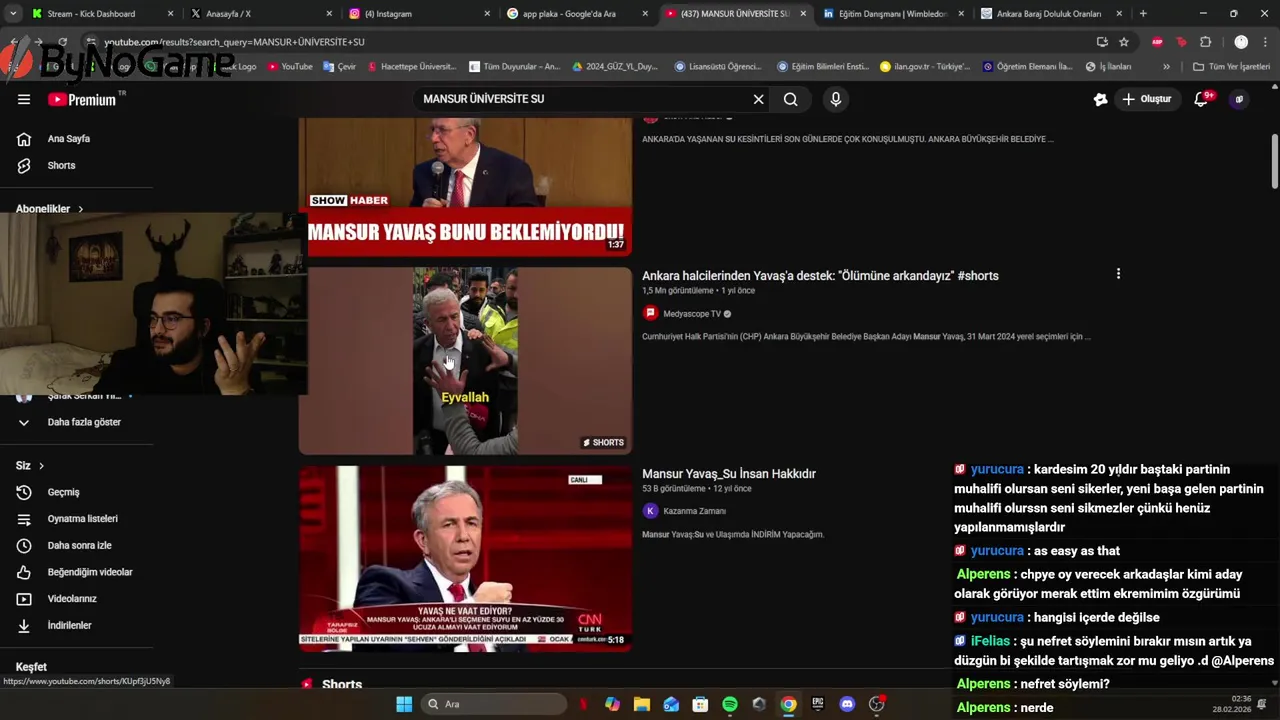Open File Explorer from the taskbar
This screenshot has width=1280, height=720.
point(642,704)
